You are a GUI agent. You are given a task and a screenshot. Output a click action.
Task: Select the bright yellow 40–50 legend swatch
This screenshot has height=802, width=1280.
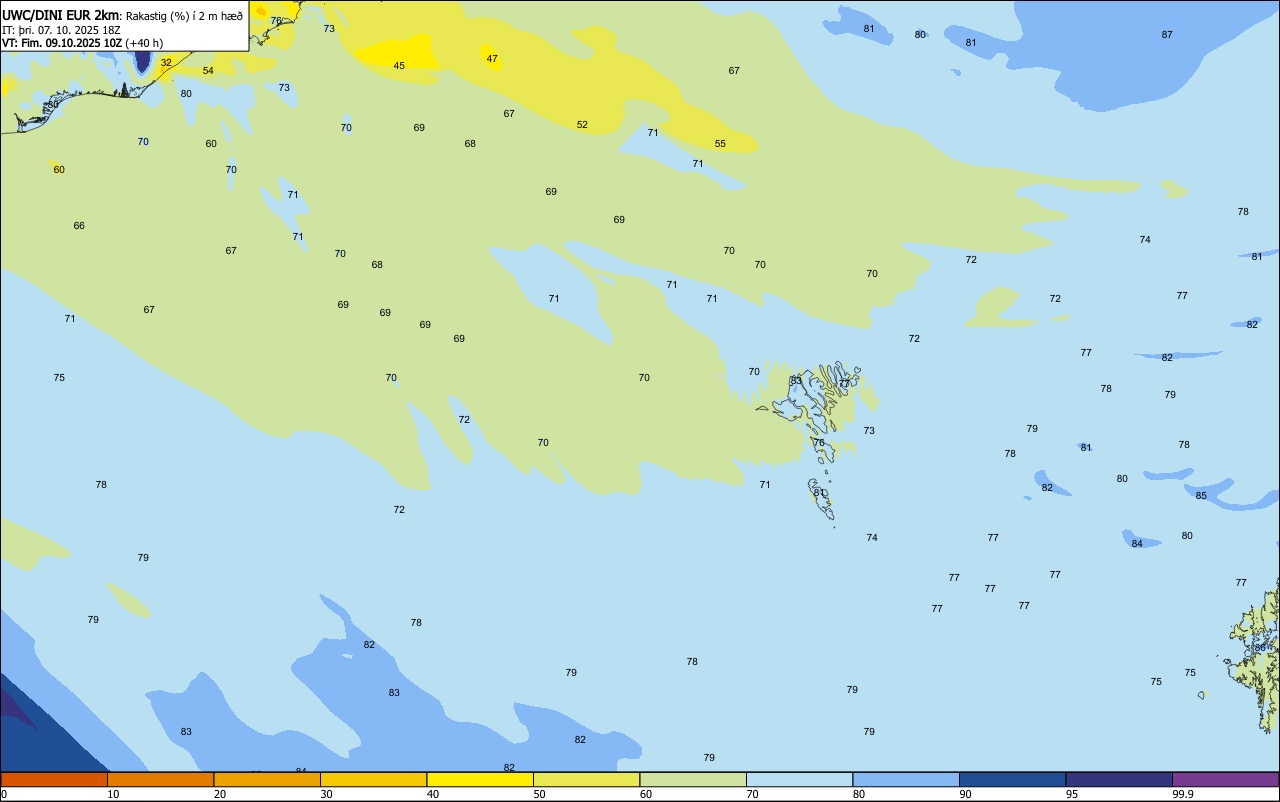[x=480, y=779]
